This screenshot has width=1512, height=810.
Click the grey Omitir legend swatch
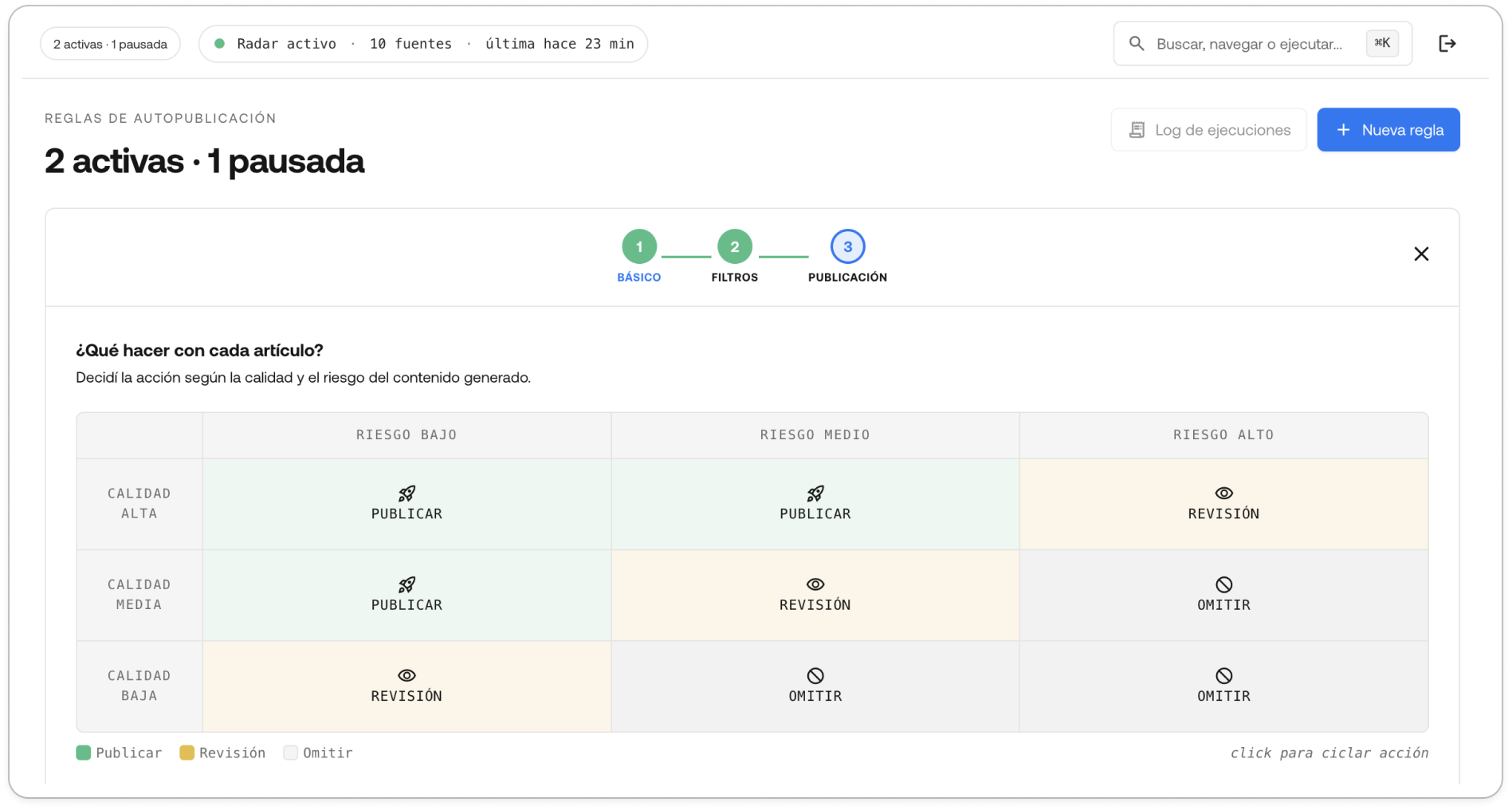(x=290, y=753)
